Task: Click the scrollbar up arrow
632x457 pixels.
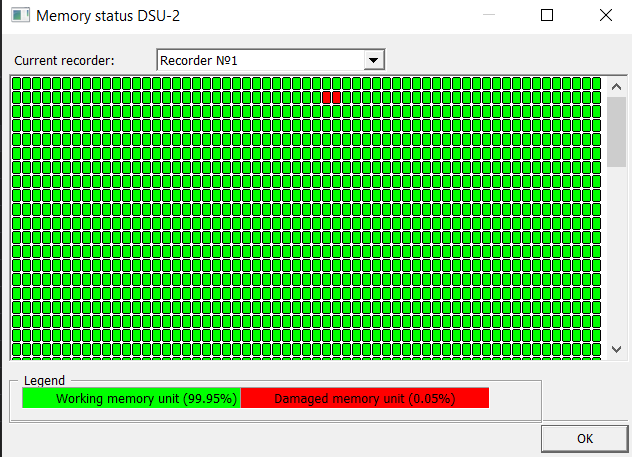Action: pos(617,87)
